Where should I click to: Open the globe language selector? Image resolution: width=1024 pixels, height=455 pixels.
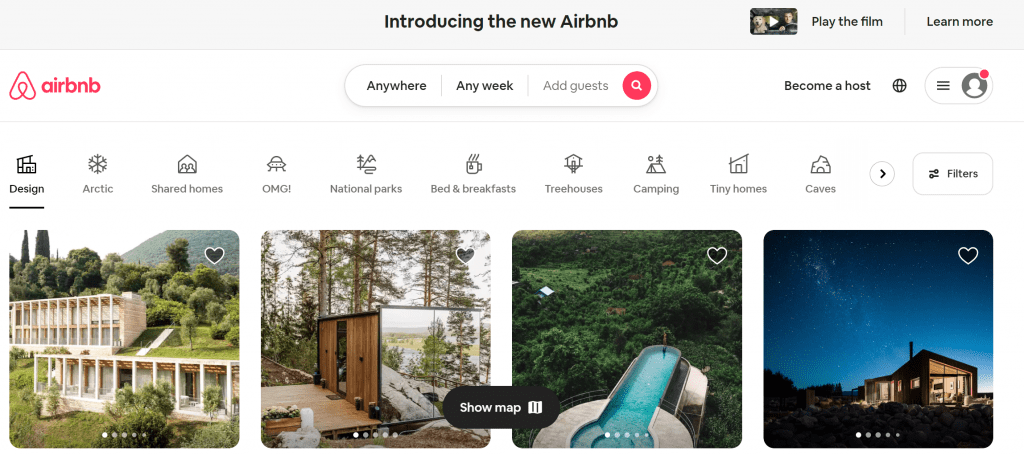899,86
